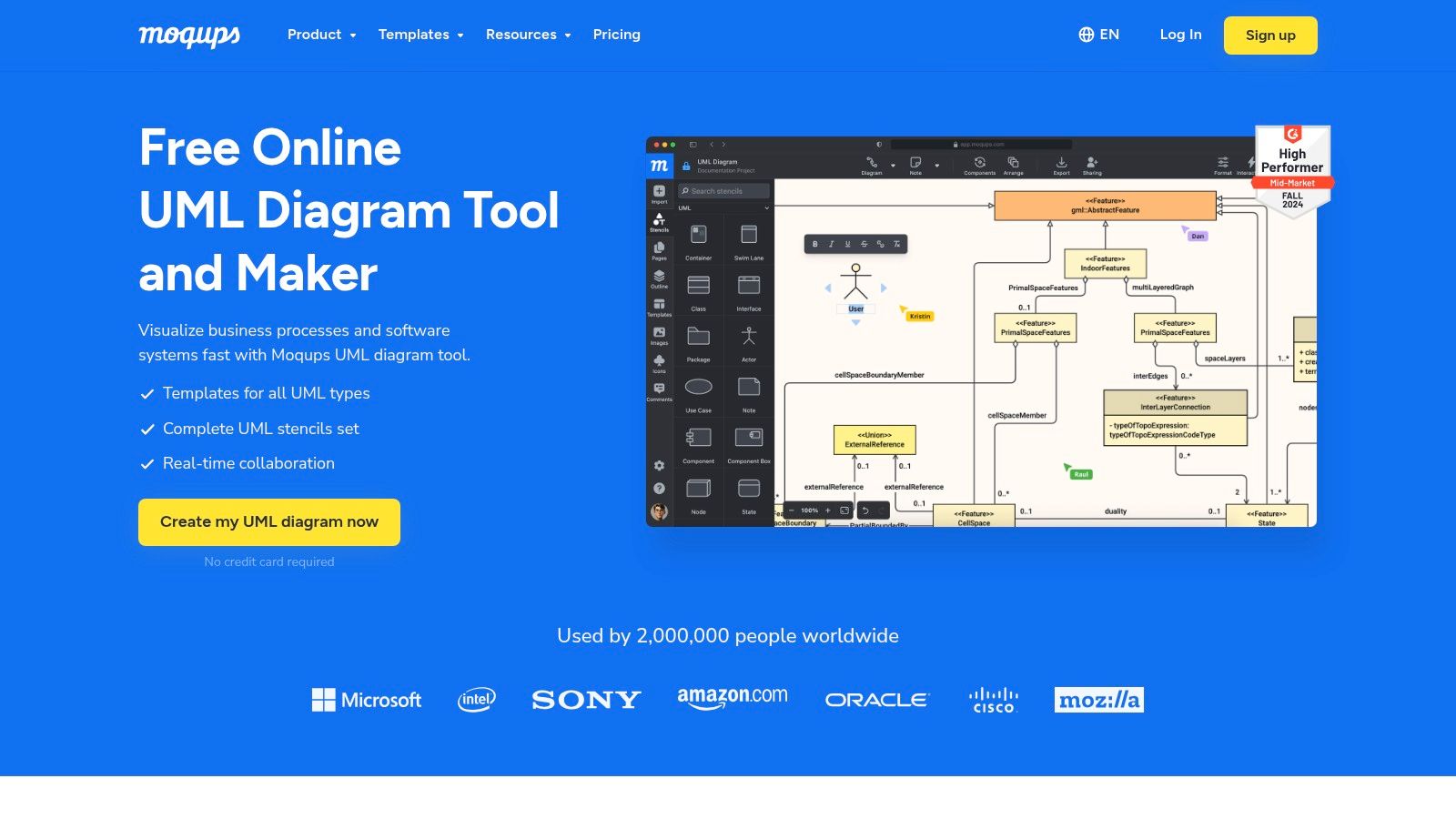Select the Class stencil
The width and height of the screenshot is (1456, 819).
point(699,292)
